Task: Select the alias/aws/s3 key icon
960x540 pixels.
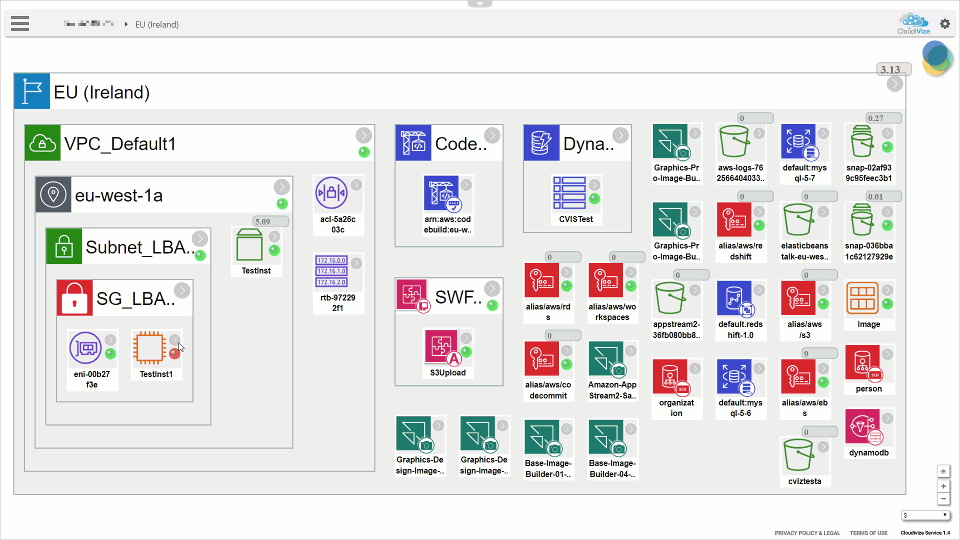Action: click(798, 298)
